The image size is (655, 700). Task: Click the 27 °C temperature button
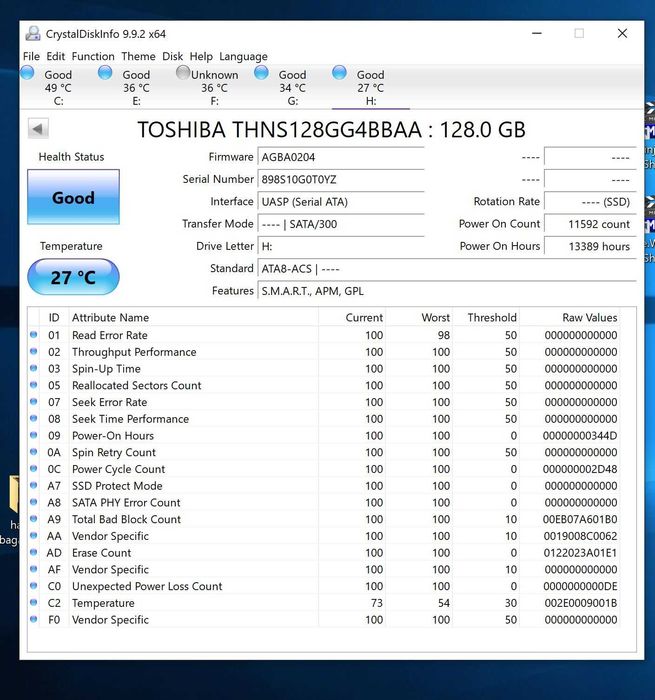73,277
